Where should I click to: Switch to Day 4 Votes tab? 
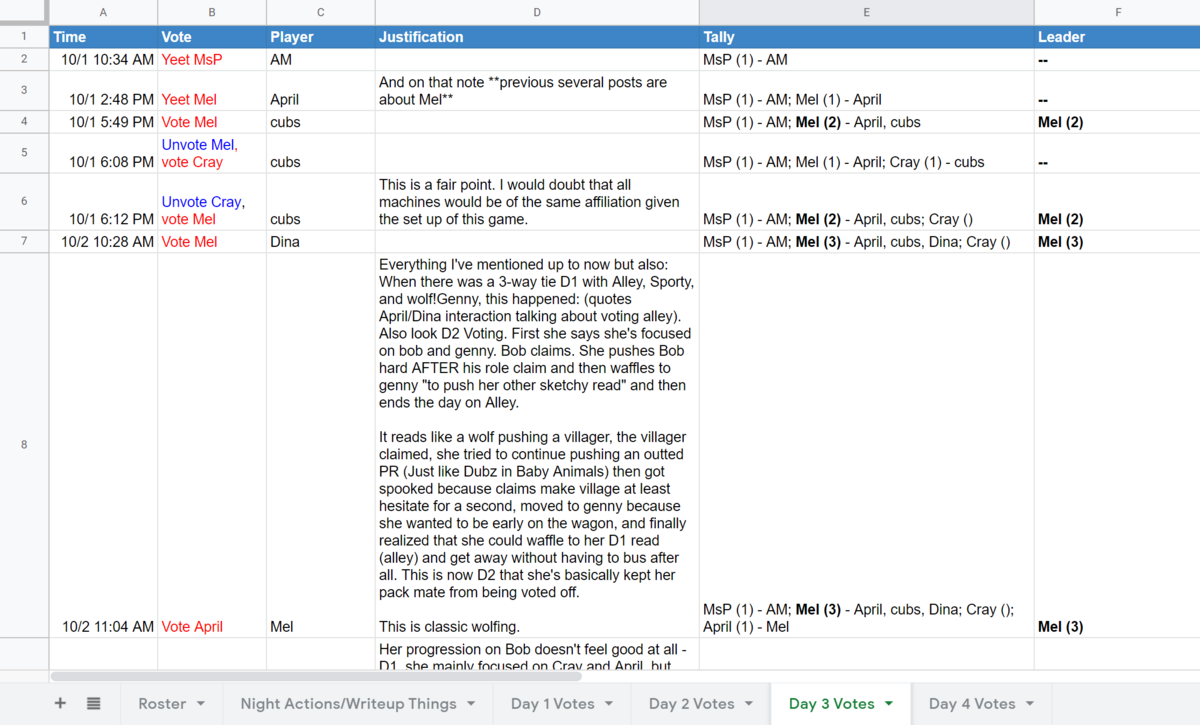click(x=972, y=704)
